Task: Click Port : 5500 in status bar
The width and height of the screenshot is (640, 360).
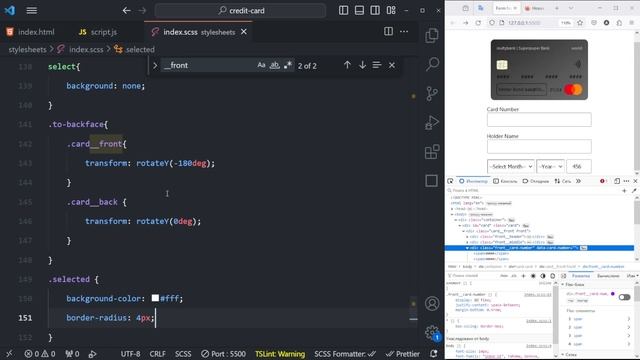Action: click(223, 354)
